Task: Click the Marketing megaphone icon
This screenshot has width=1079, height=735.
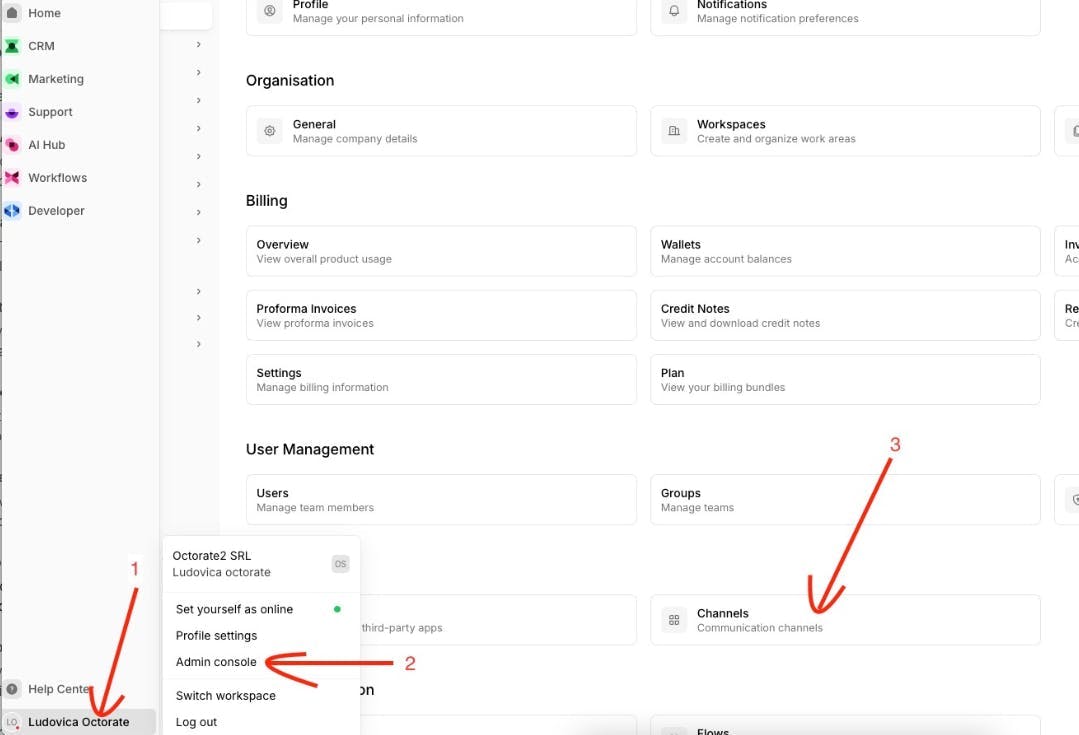Action: pyautogui.click(x=12, y=79)
